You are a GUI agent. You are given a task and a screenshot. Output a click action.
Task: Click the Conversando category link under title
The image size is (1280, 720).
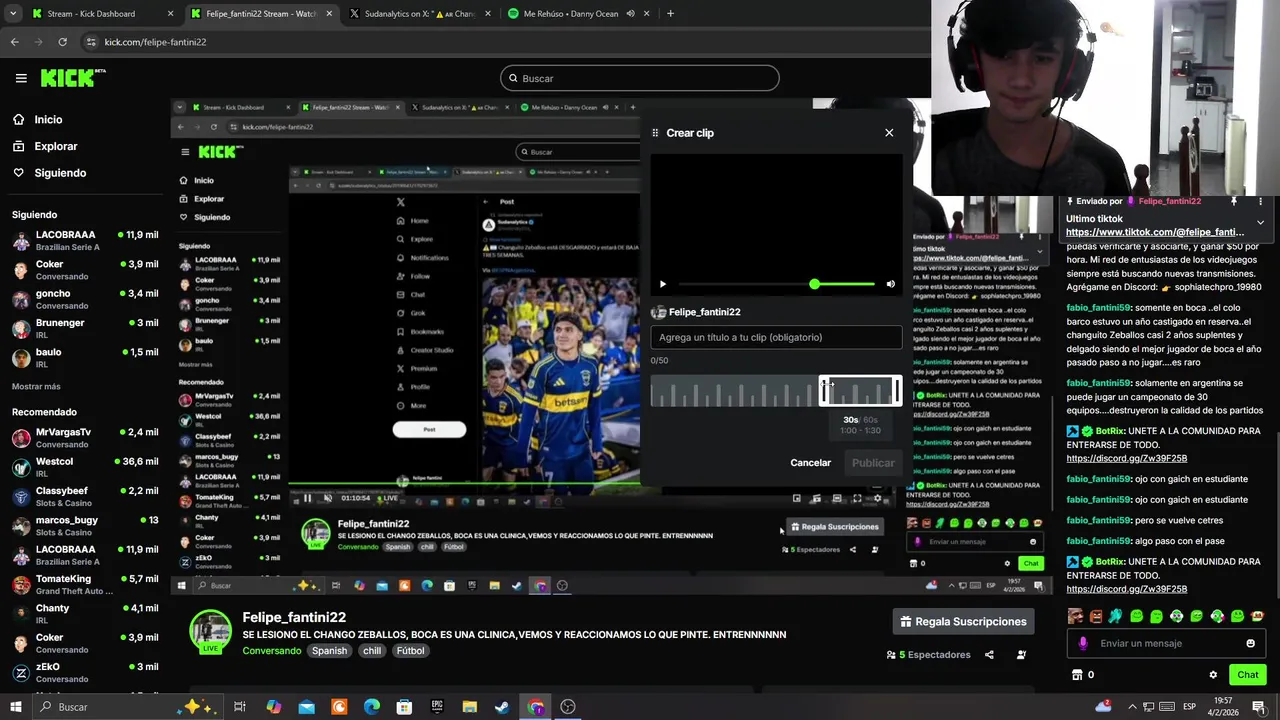coord(271,651)
